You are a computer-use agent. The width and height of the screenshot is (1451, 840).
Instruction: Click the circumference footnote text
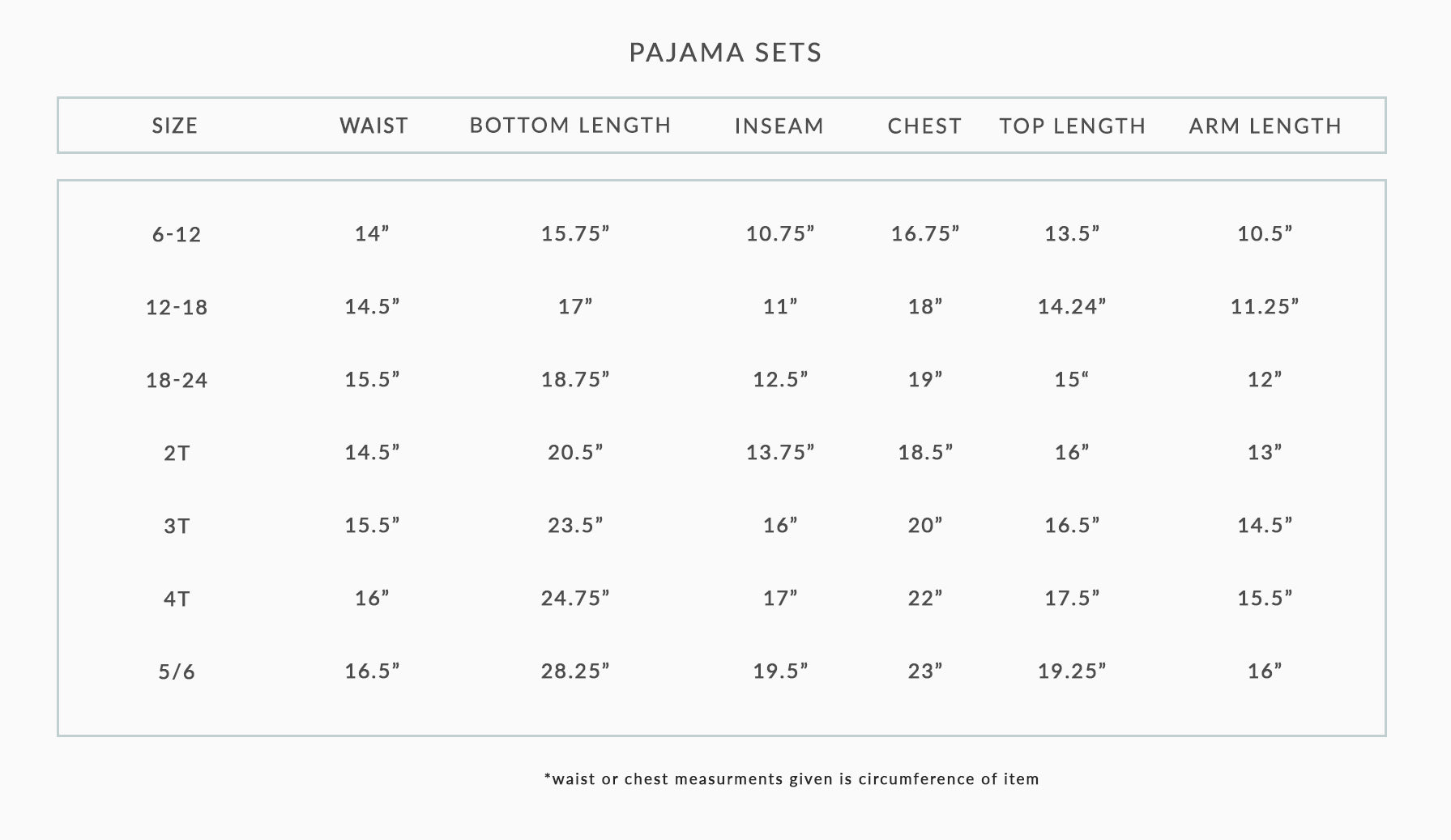point(792,779)
